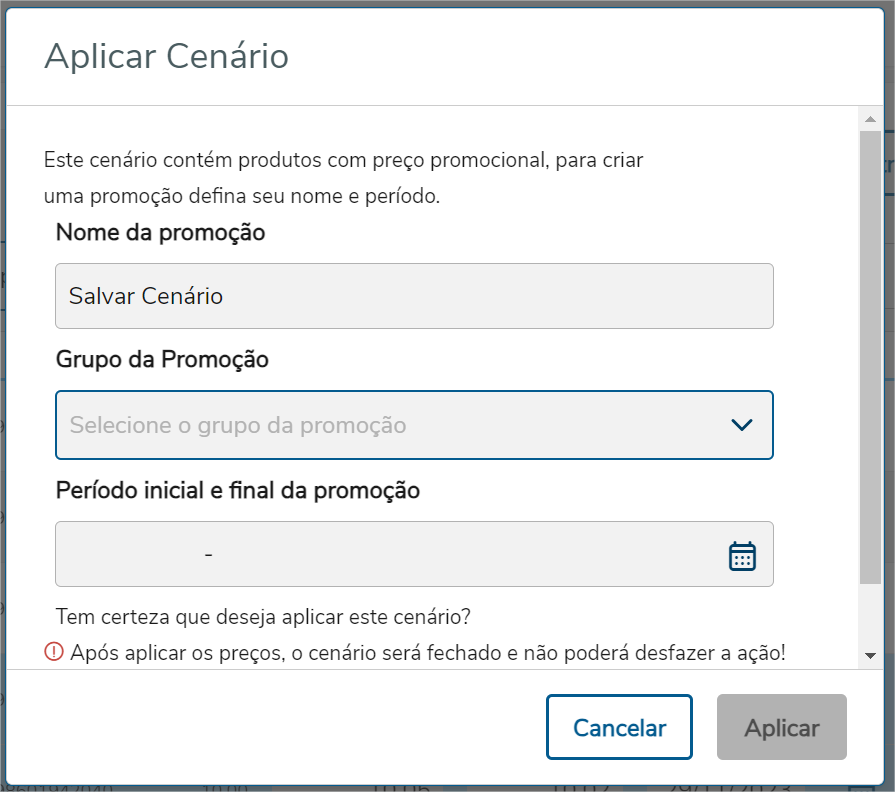Viewport: 895px width, 792px height.
Task: Expand the Grupo da Promoção chevron arrow
Action: (x=741, y=425)
